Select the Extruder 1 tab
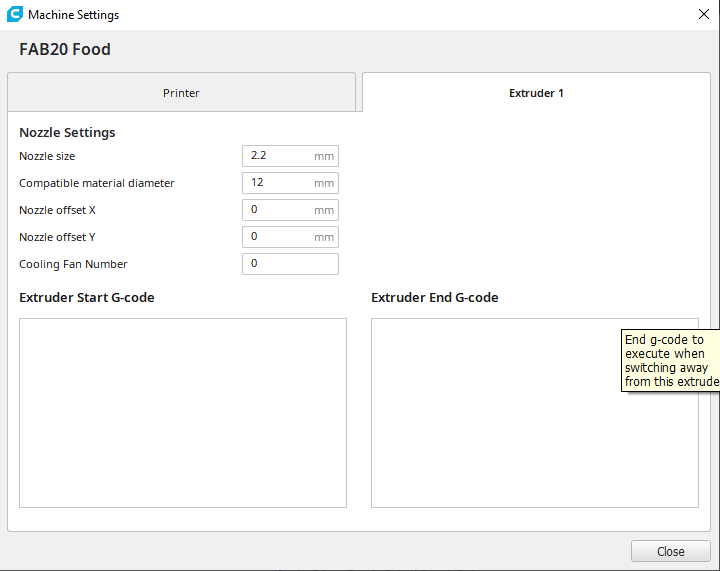 pyautogui.click(x=536, y=93)
